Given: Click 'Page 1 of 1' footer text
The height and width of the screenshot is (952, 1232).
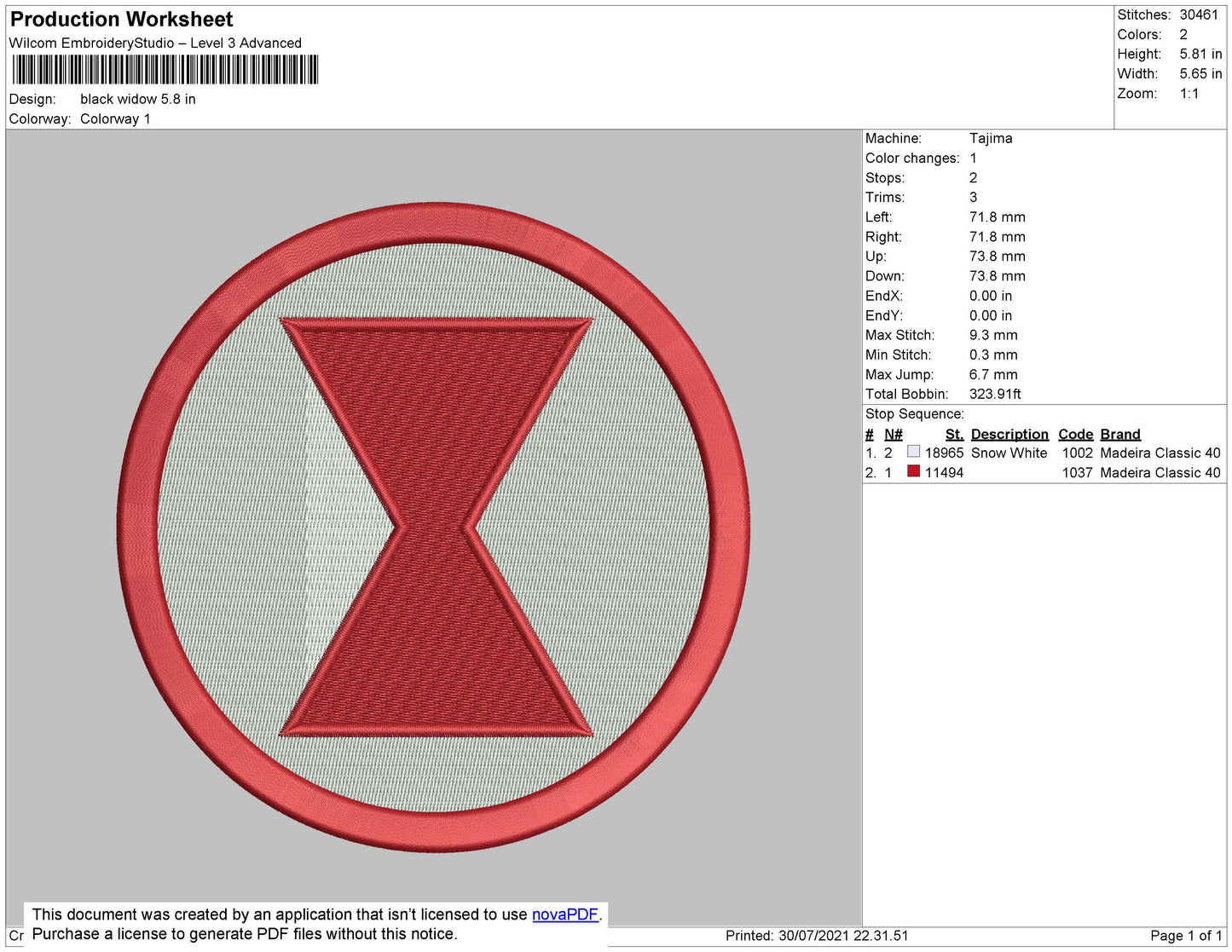Looking at the screenshot, I should tap(1186, 936).
